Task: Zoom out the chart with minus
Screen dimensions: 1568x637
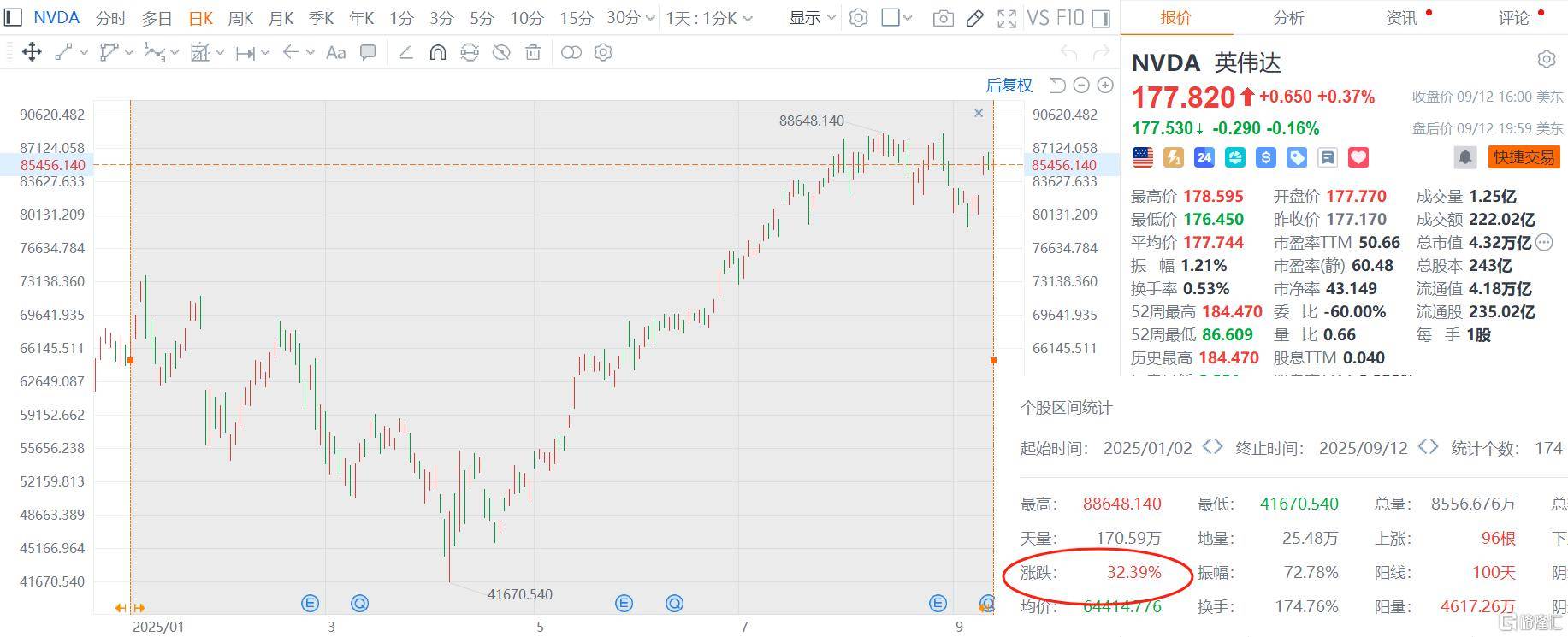Action: [x=1081, y=85]
